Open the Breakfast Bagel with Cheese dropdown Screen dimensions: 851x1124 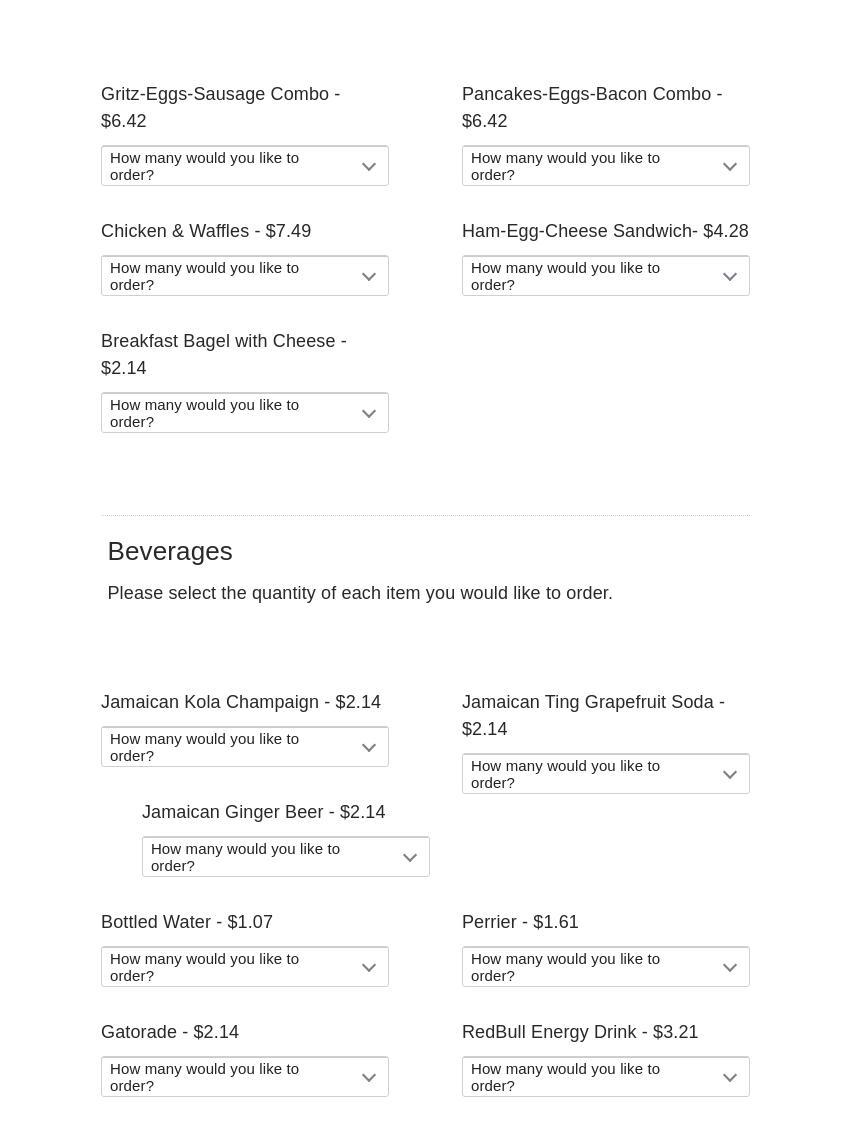tap(244, 413)
